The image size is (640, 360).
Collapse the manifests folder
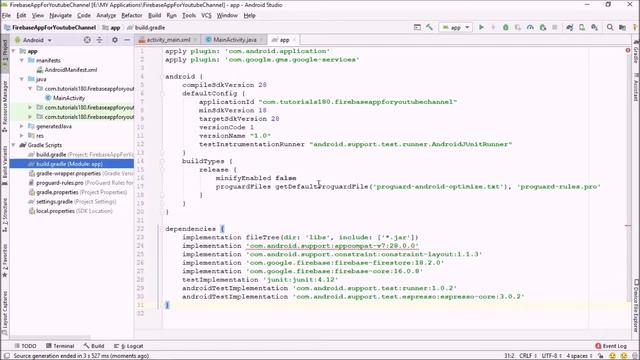(22, 60)
